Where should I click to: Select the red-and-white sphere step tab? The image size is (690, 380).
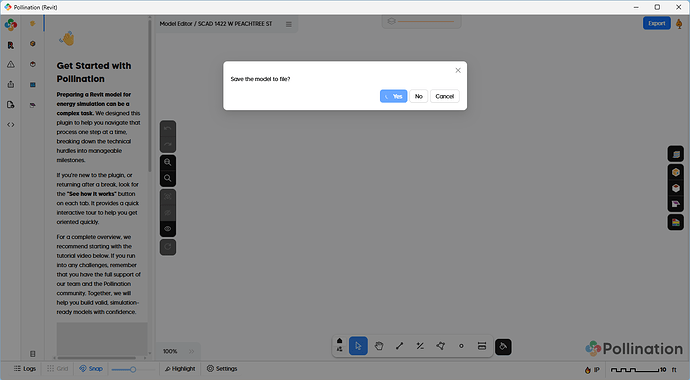33,64
